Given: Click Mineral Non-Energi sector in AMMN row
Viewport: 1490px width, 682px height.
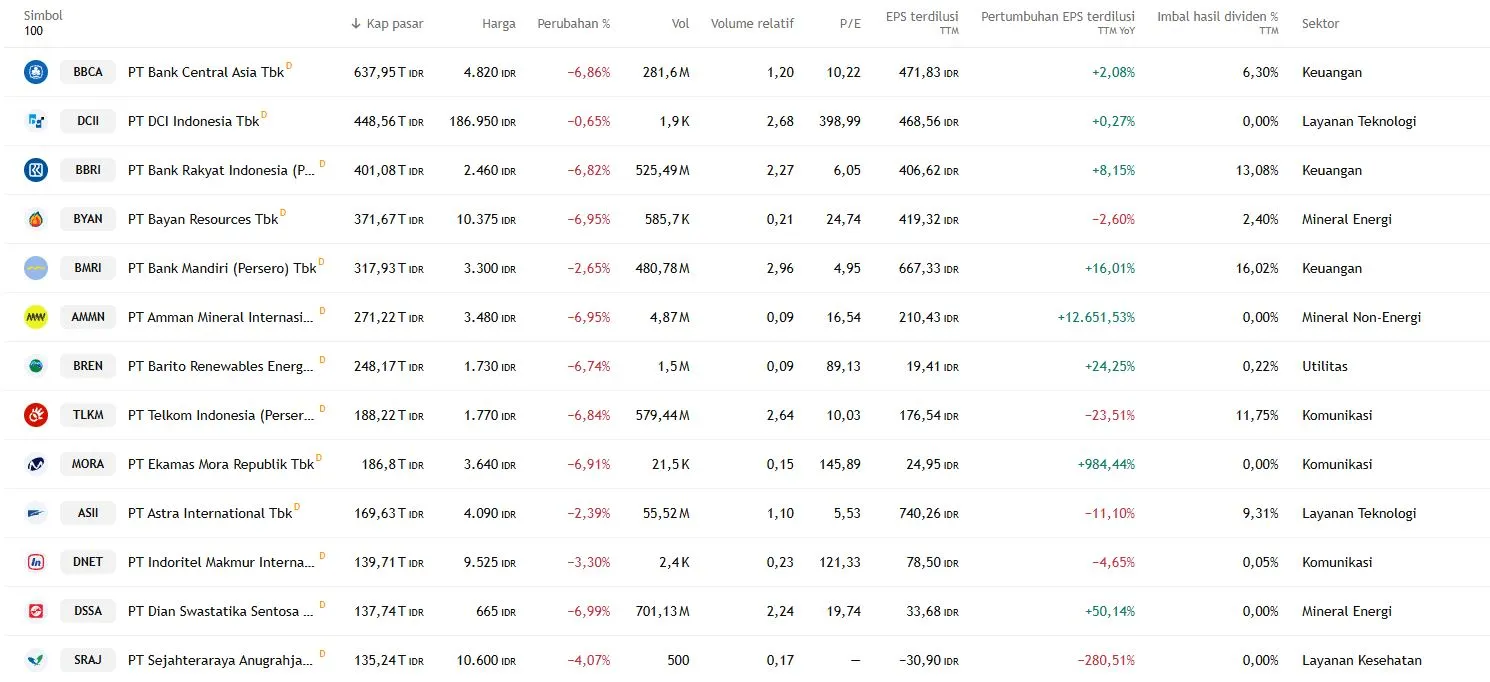Looking at the screenshot, I should pyautogui.click(x=1361, y=317).
